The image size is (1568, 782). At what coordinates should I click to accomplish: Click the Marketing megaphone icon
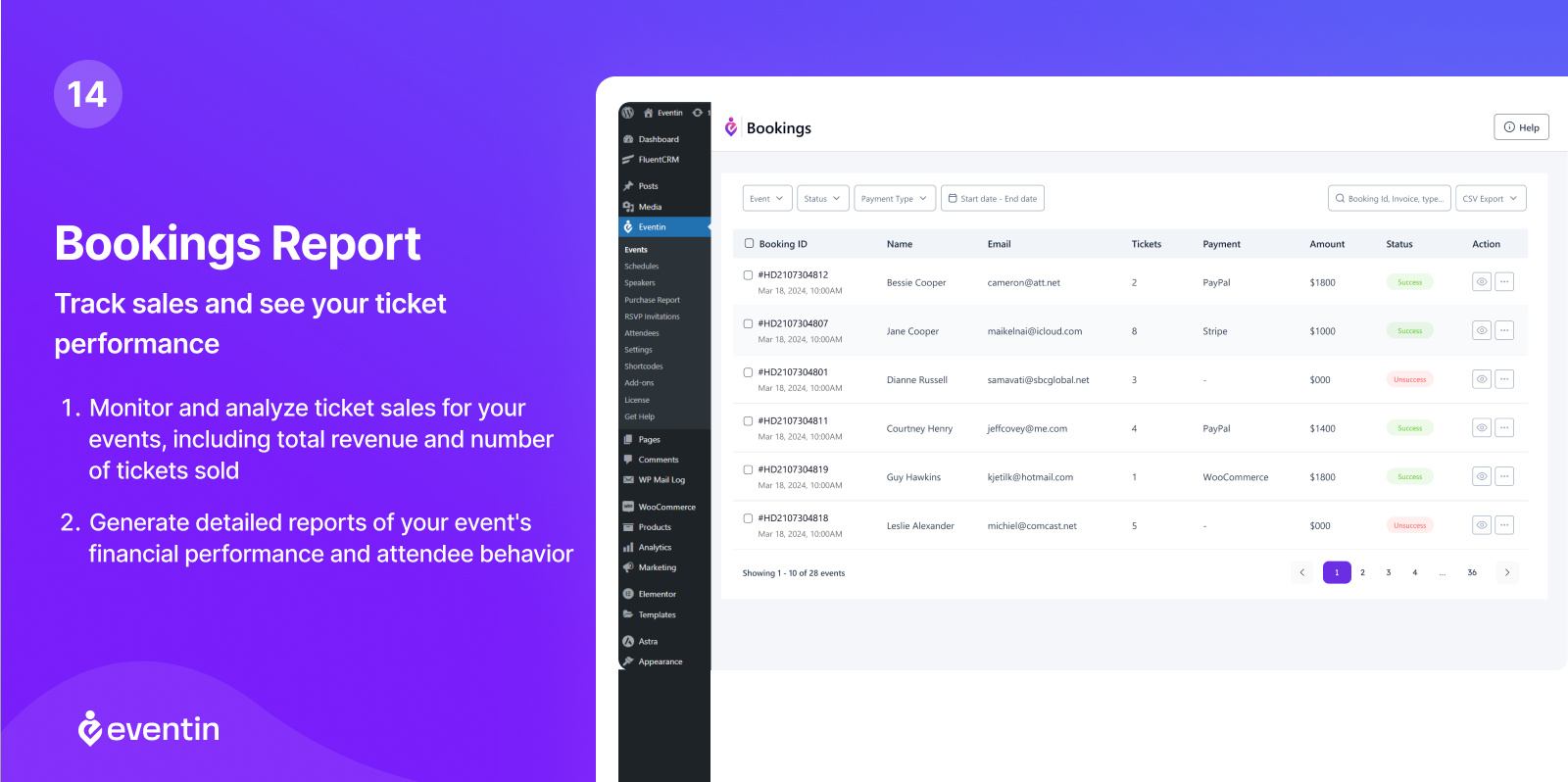pos(628,567)
